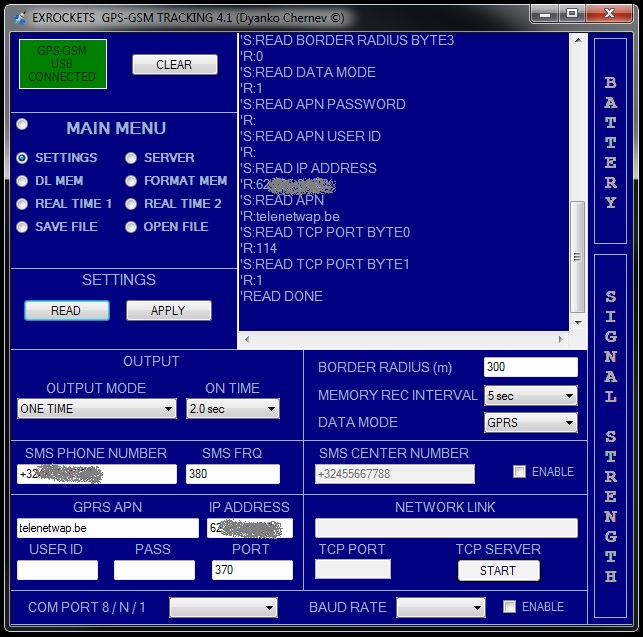Expand the DATA MODE dropdown
Image resolution: width=643 pixels, height=637 pixels.
531,422
